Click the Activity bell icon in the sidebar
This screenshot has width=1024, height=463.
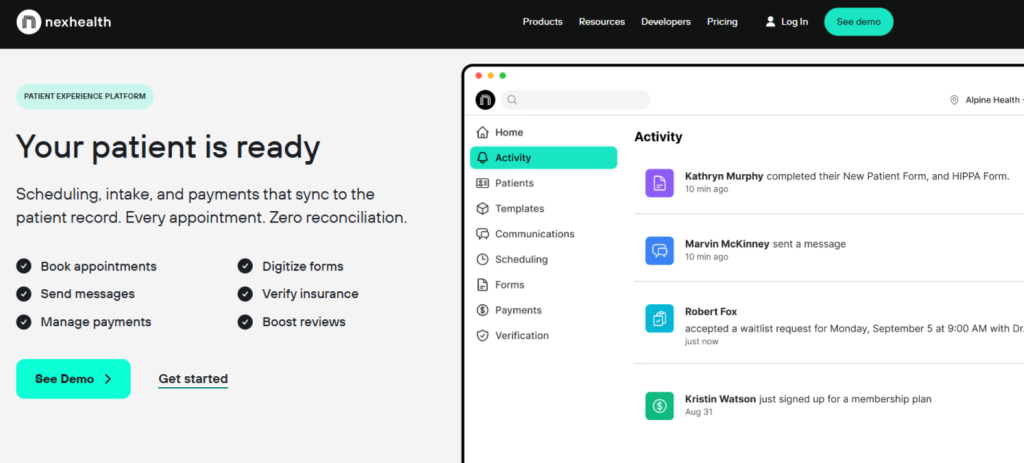pos(483,158)
